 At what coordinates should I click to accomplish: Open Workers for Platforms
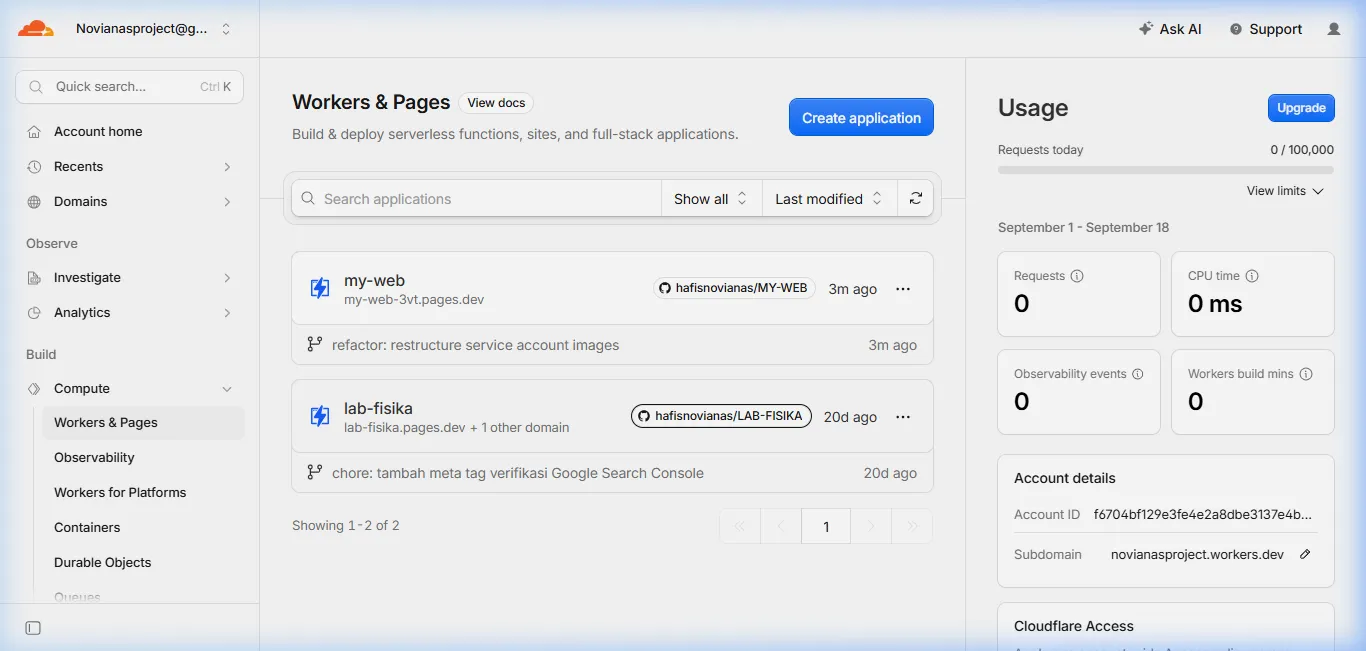pos(120,492)
